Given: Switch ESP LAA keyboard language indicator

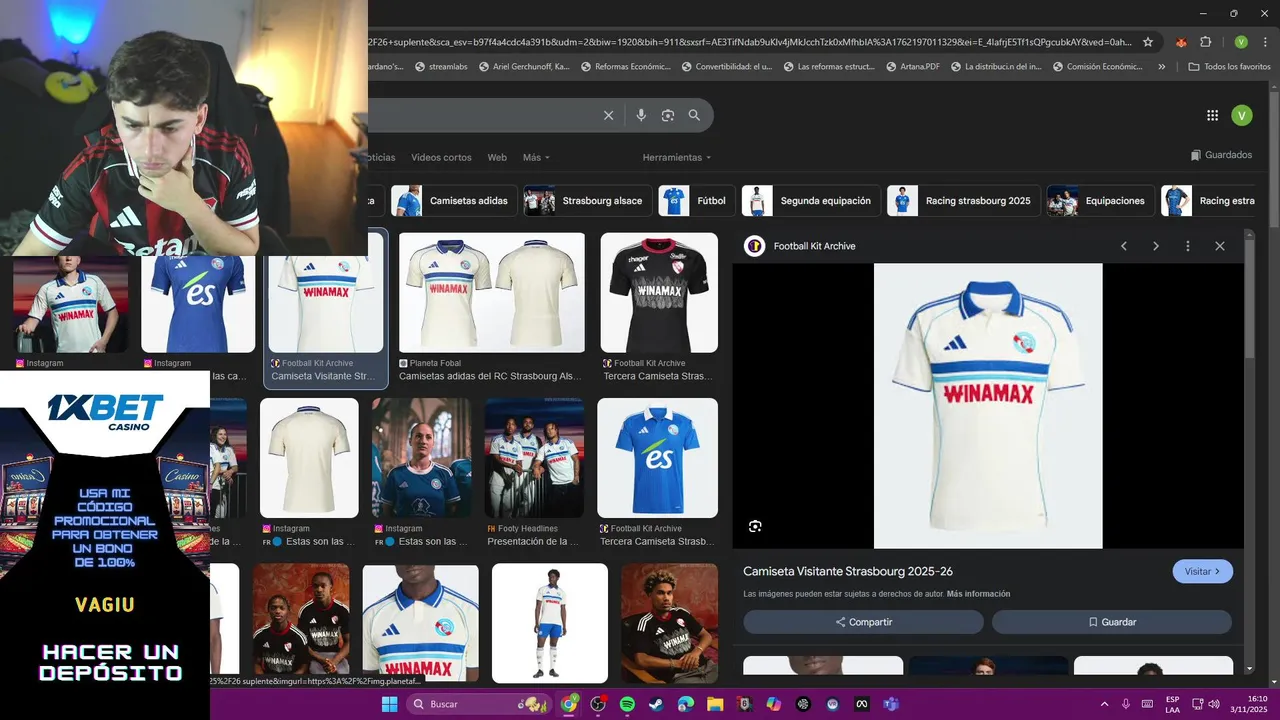Looking at the screenshot, I should coord(1172,704).
